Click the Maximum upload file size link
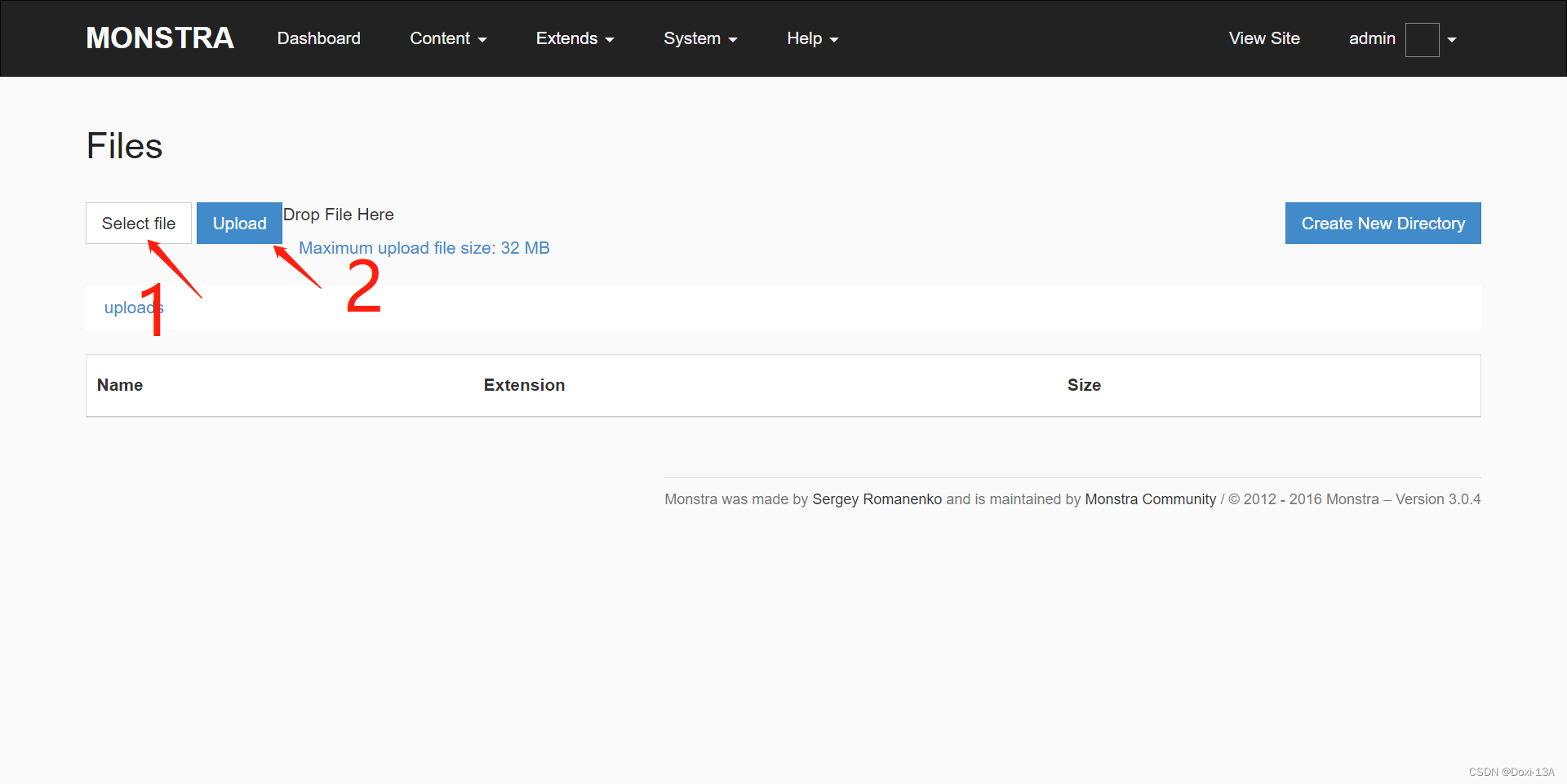The height and width of the screenshot is (784, 1567). pos(424,248)
